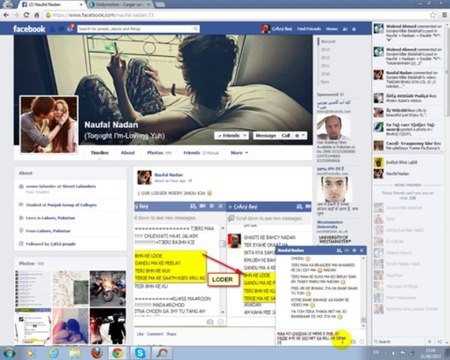The width and height of the screenshot is (450, 360).
Task: Start video call in Naufal Nadan chat
Action: 347,250
